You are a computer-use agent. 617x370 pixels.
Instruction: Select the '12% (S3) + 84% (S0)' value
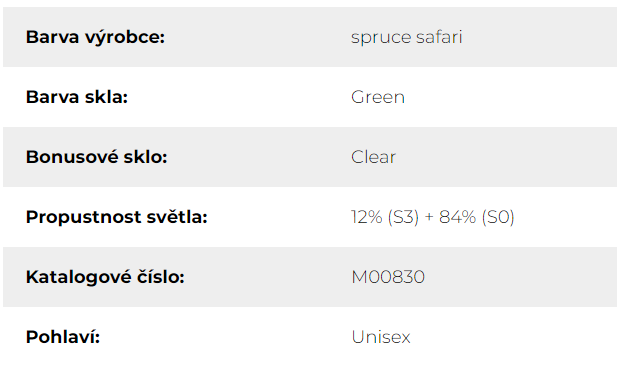(433, 217)
